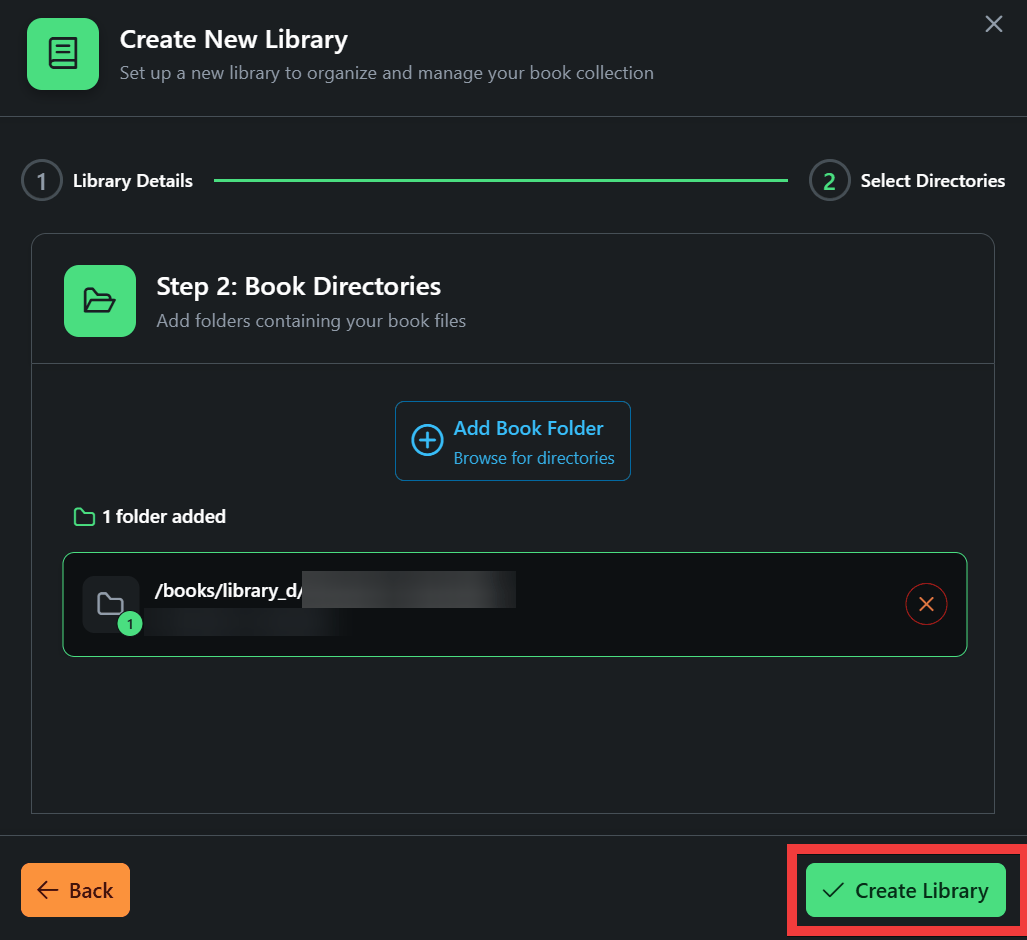Click the orange Back button
Viewport: 1027px width, 940px height.
[x=76, y=890]
